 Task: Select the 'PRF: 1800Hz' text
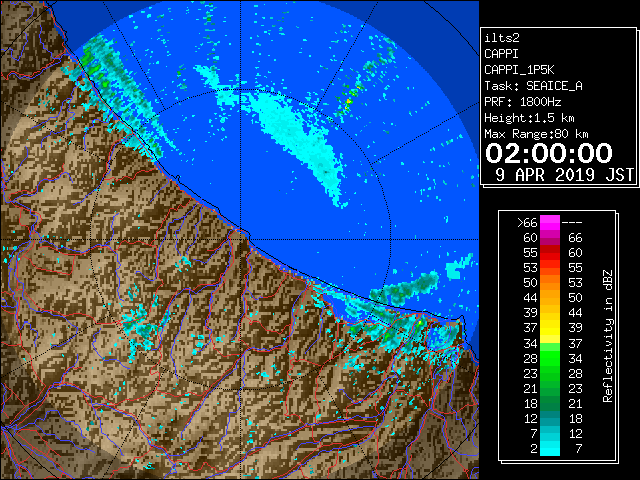[522, 102]
